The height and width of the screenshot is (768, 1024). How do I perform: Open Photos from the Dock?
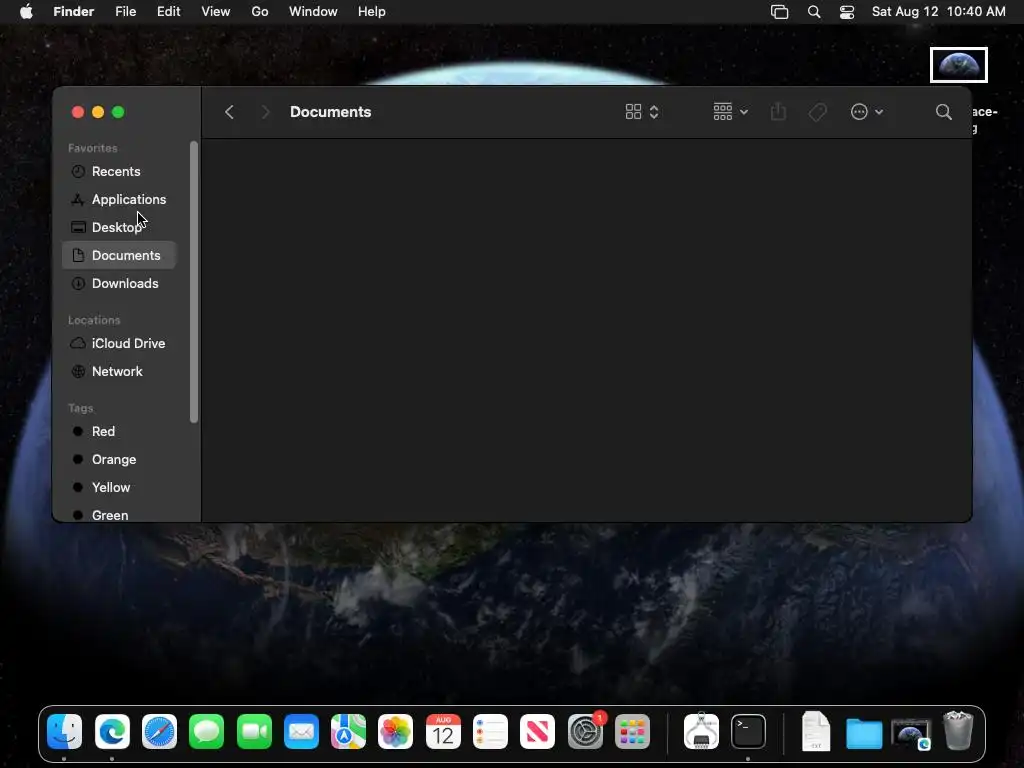point(395,731)
